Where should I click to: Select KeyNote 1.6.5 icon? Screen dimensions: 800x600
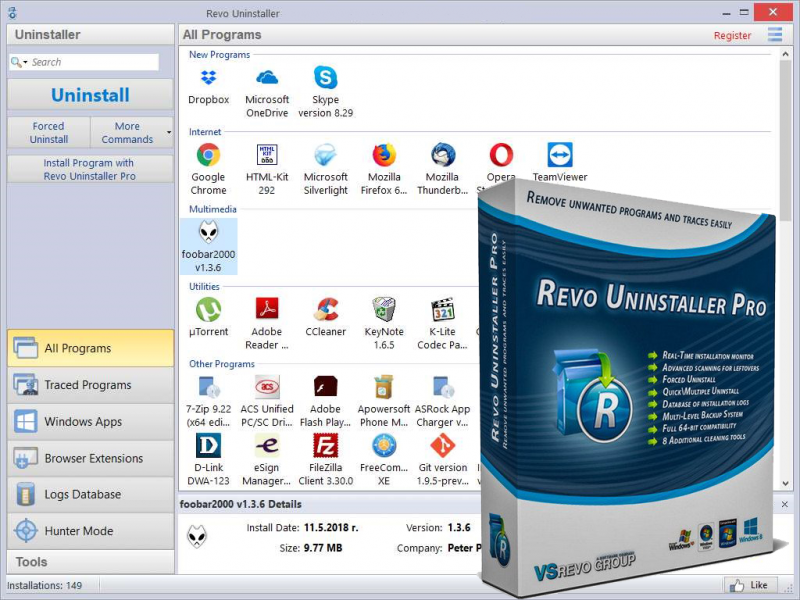coord(384,309)
